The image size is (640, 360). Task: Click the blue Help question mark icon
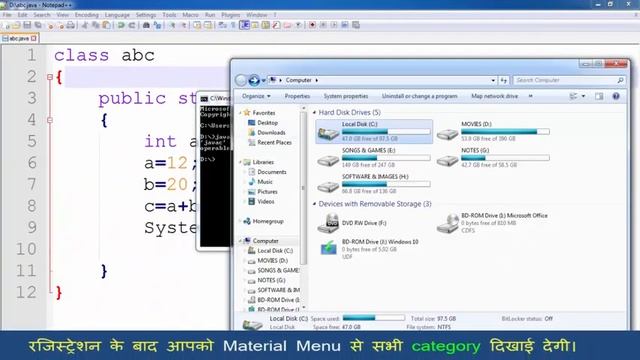(x=616, y=96)
